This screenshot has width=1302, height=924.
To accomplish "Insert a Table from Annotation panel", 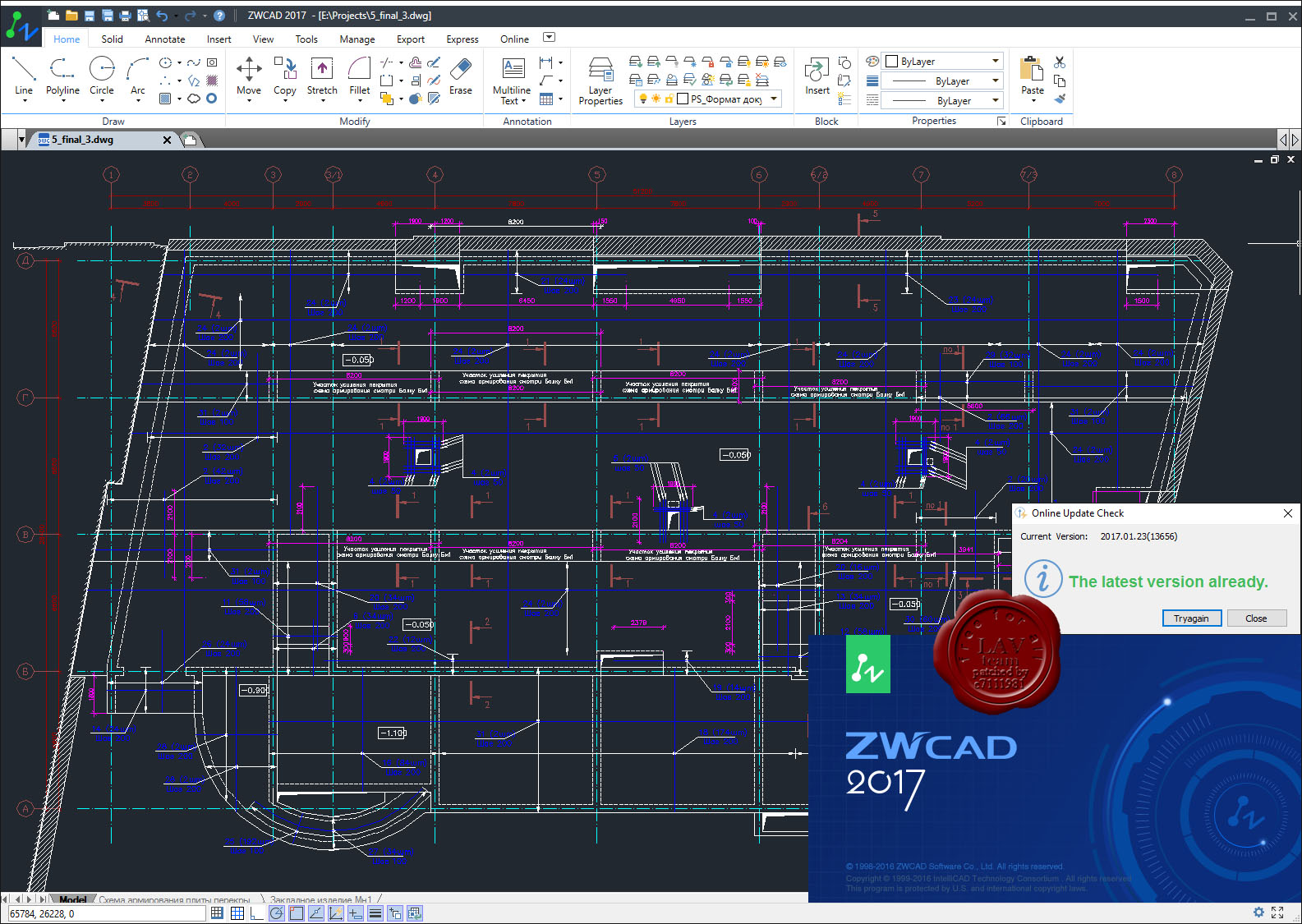I will point(546,99).
